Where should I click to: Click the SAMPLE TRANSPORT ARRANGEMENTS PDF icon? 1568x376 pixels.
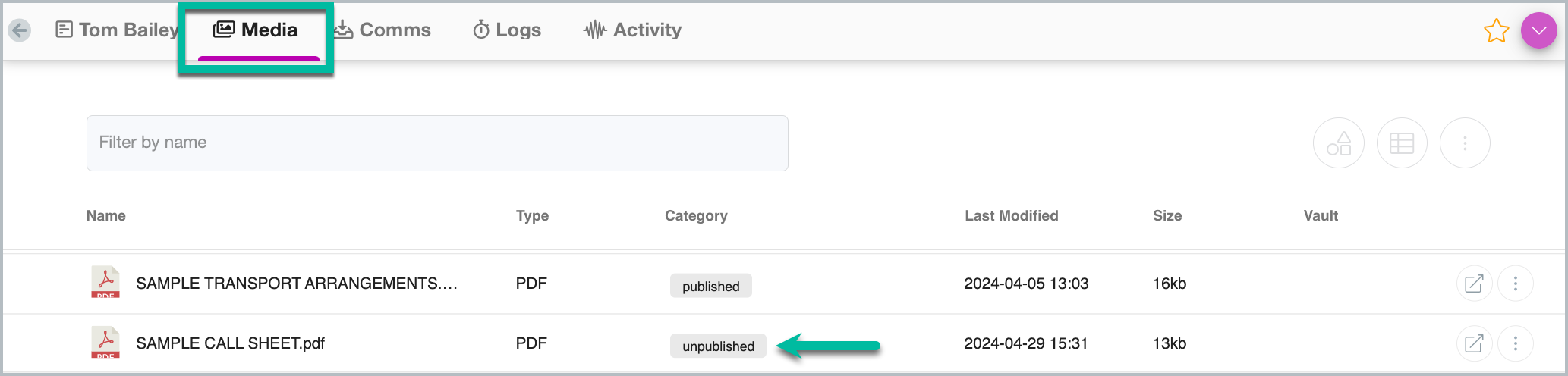pyautogui.click(x=105, y=282)
